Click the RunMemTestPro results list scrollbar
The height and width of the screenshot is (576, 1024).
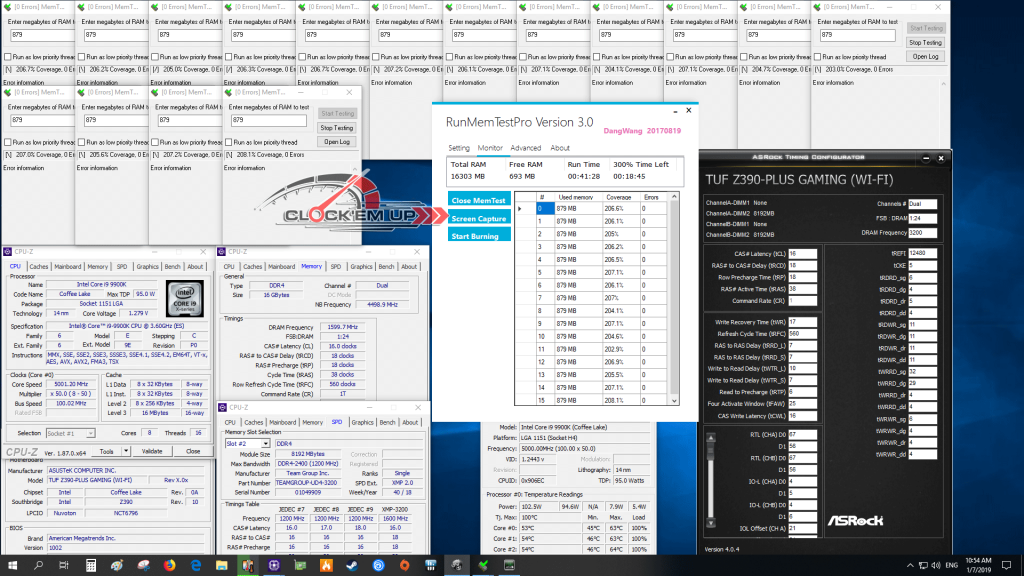pyautogui.click(x=676, y=300)
